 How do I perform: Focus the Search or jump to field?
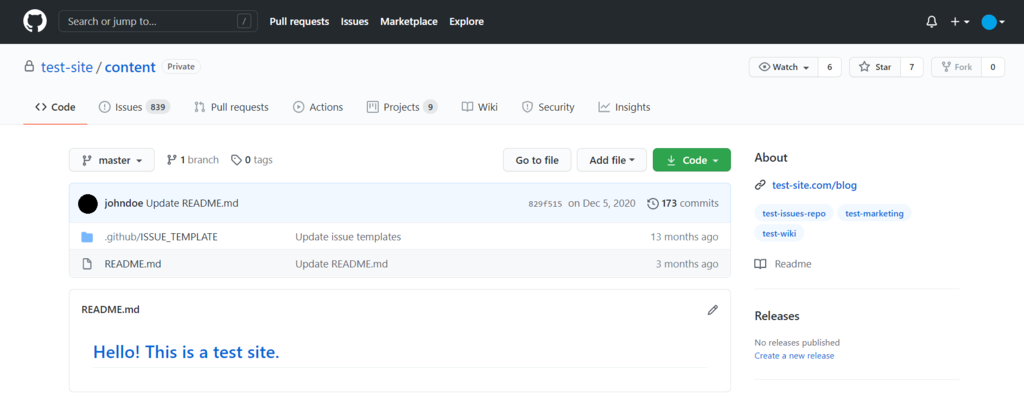[157, 22]
